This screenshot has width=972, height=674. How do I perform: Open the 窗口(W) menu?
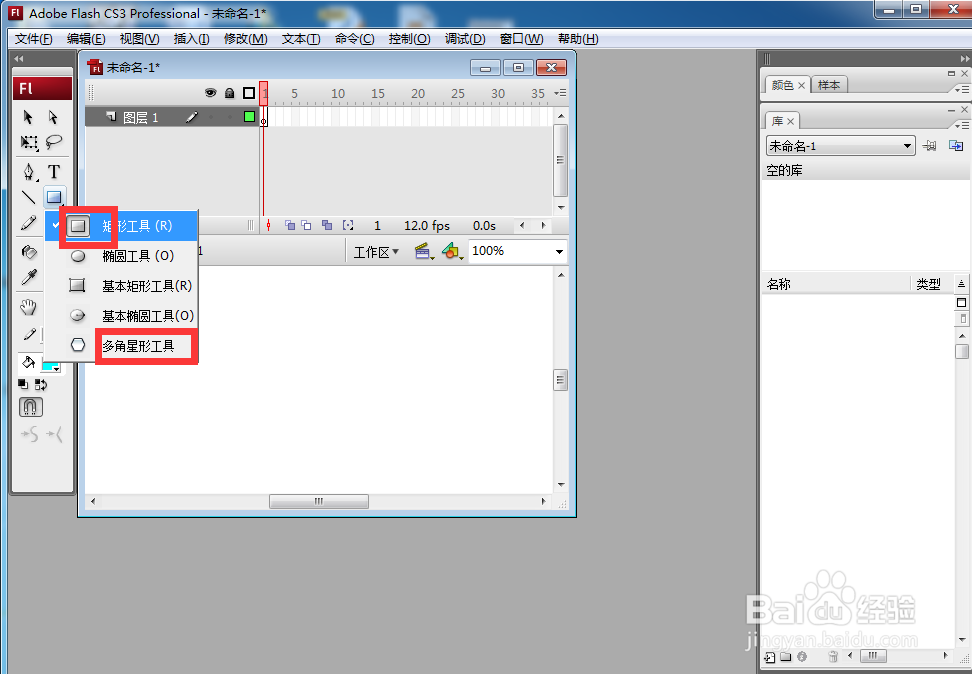[x=521, y=38]
